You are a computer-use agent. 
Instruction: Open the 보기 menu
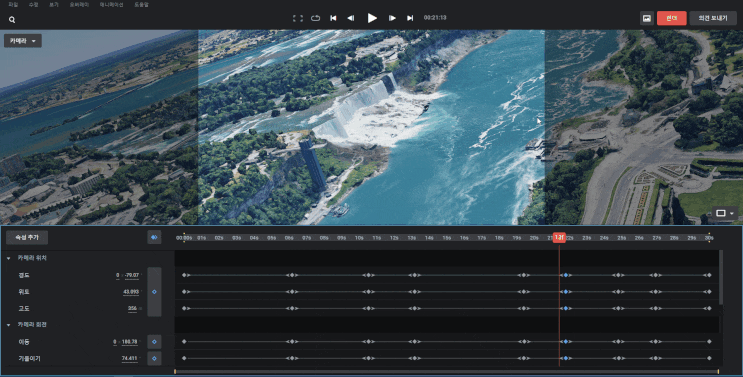[x=54, y=4]
